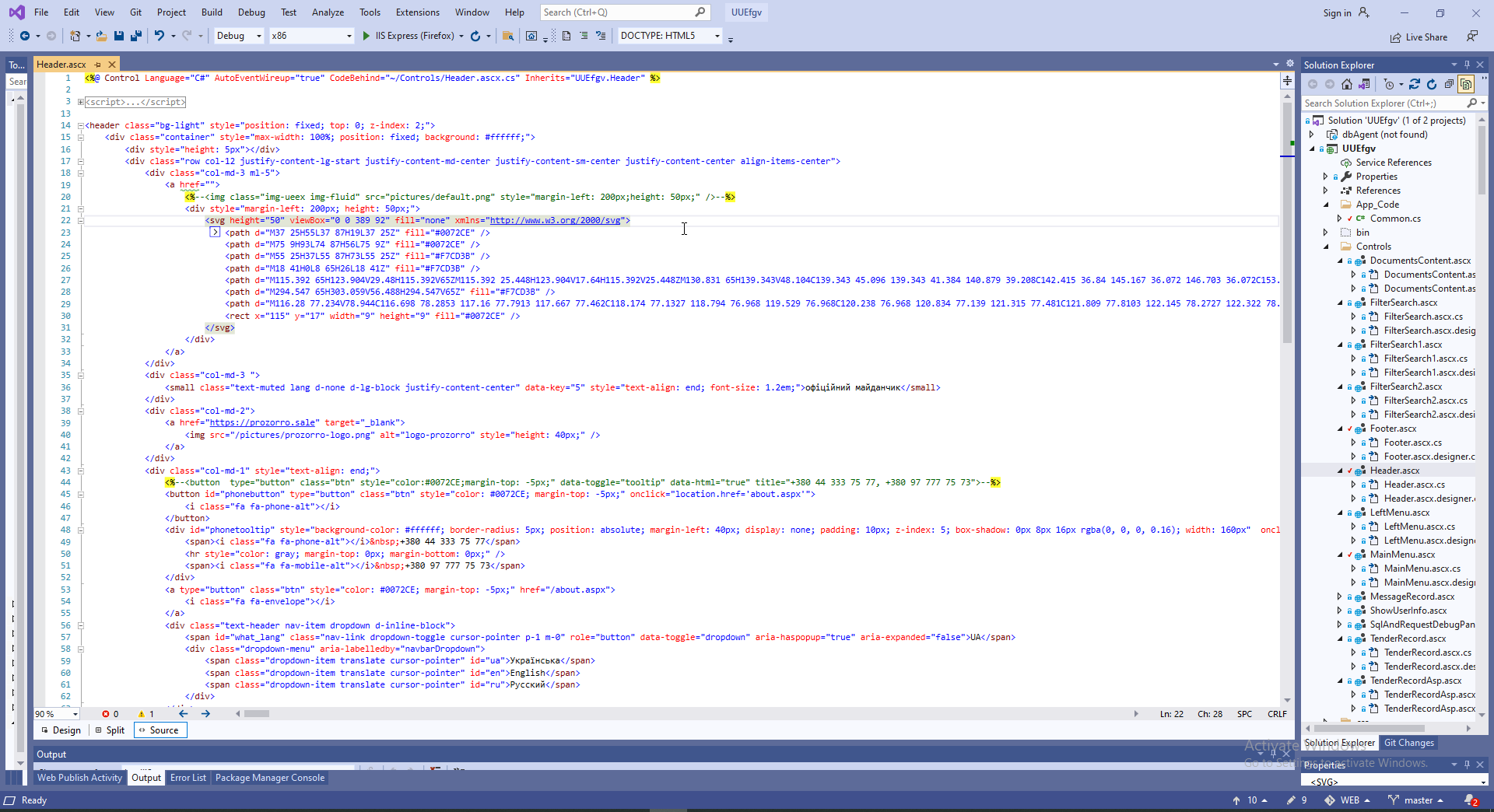The image size is (1494, 812).
Task: Toggle Auto Hide pin on Properties panel
Action: coord(1467,765)
